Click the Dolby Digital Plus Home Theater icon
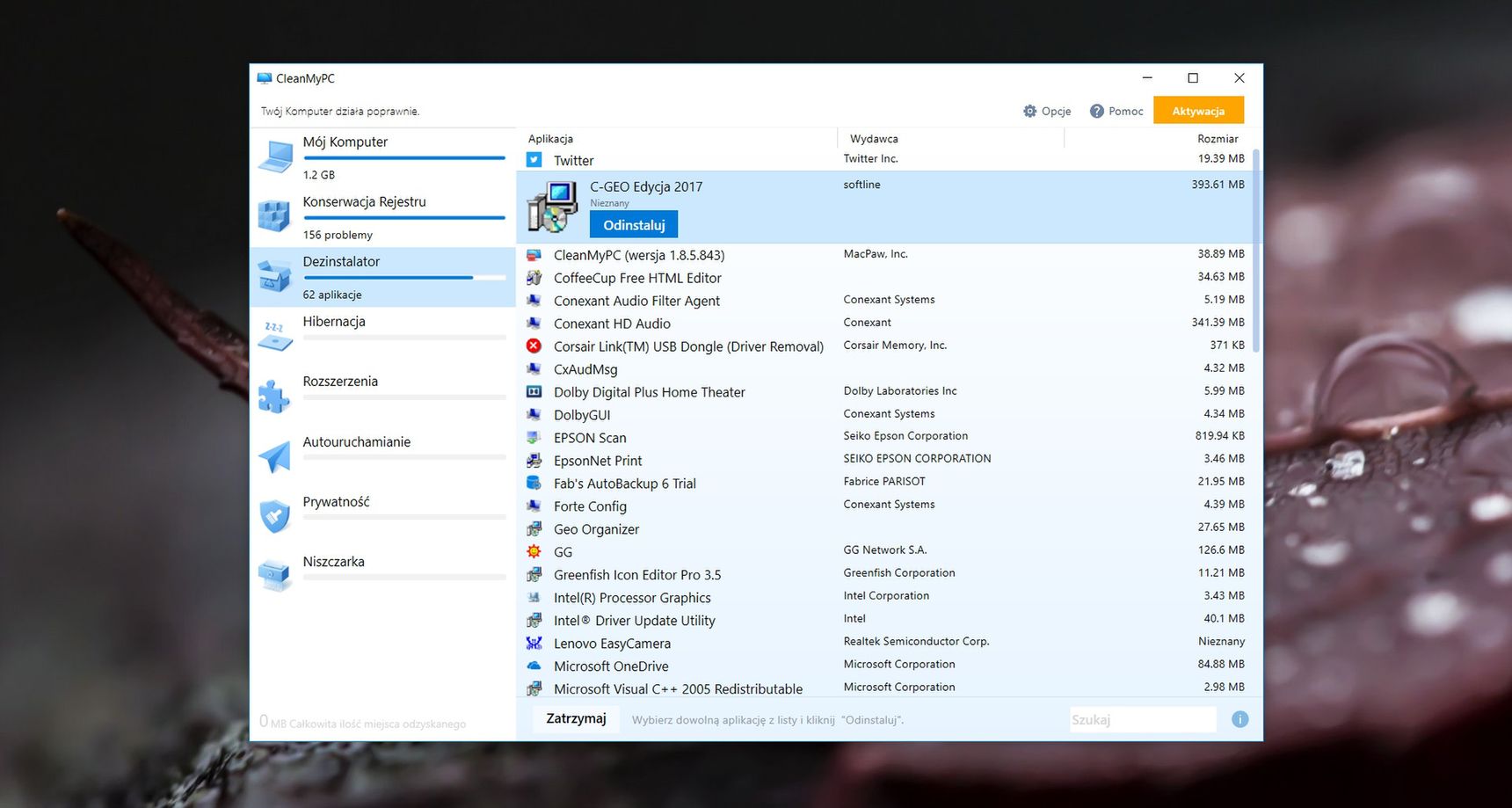 [534, 391]
